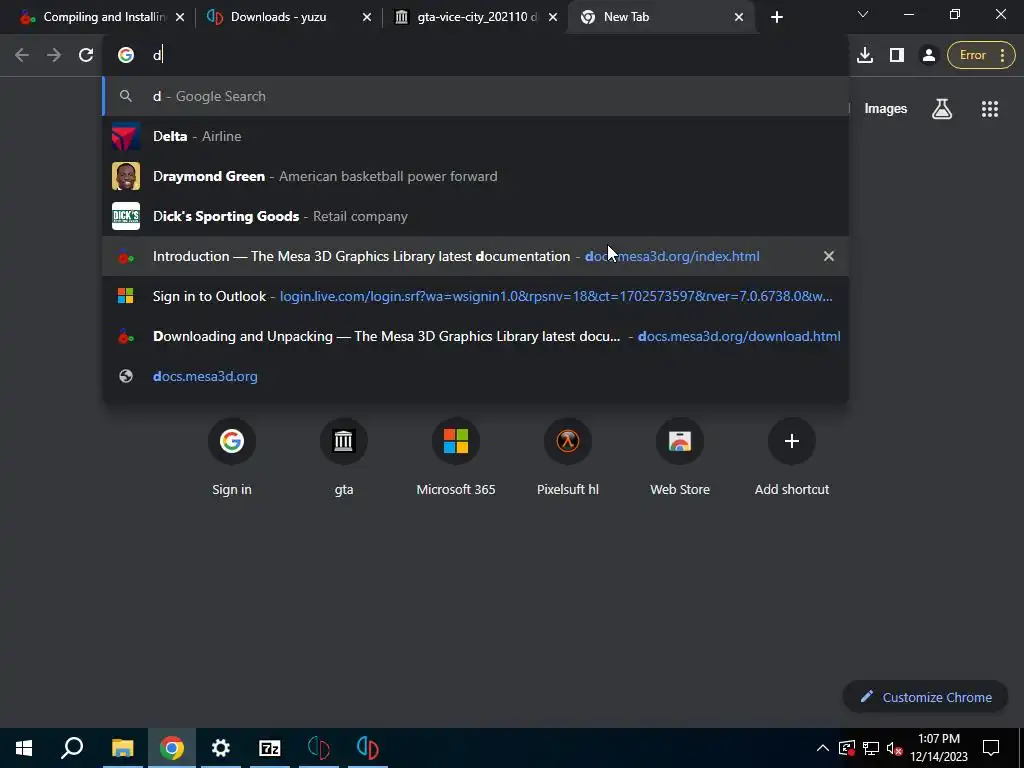1024x768 pixels.
Task: Click Customize Chrome button
Action: tap(926, 697)
